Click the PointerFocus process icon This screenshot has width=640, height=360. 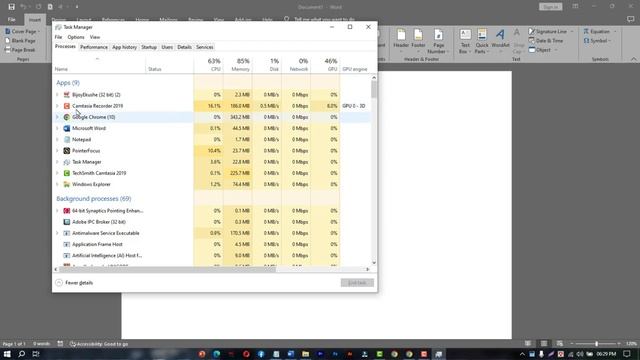pyautogui.click(x=67, y=151)
